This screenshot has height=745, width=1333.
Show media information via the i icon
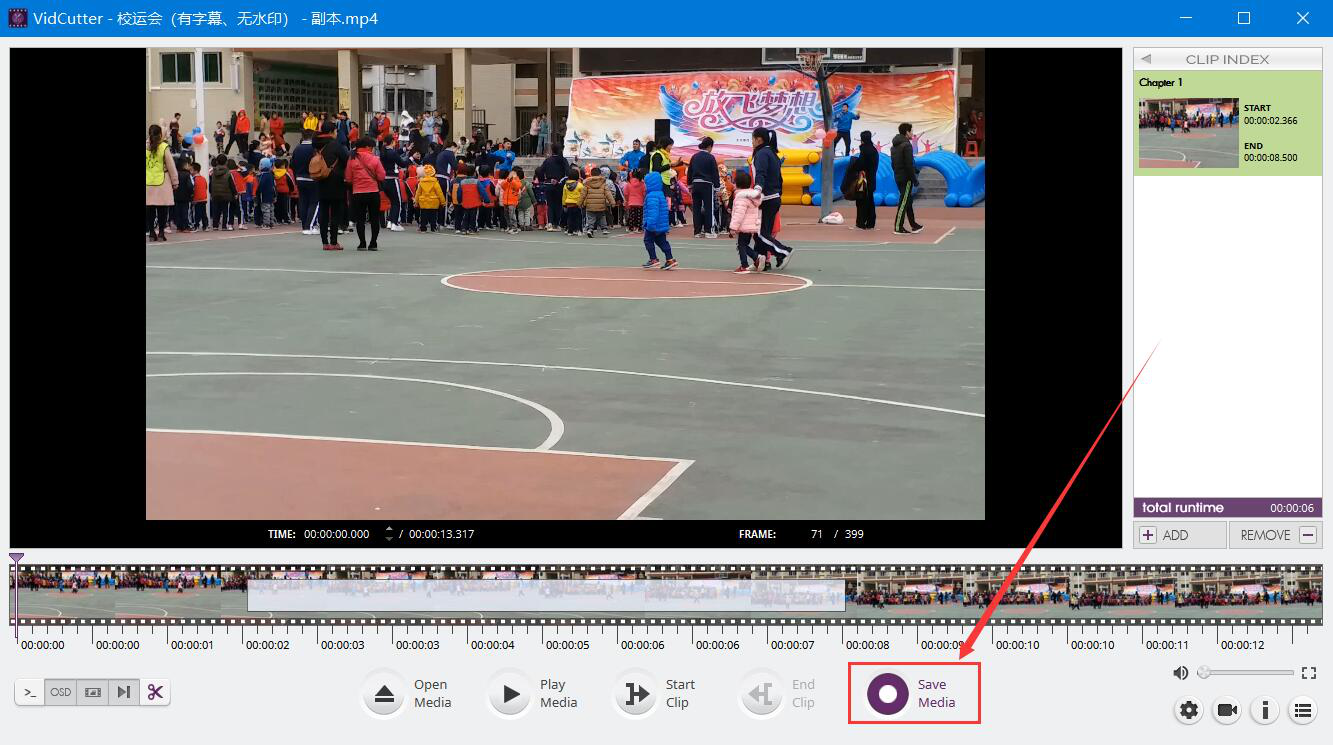coord(1265,710)
